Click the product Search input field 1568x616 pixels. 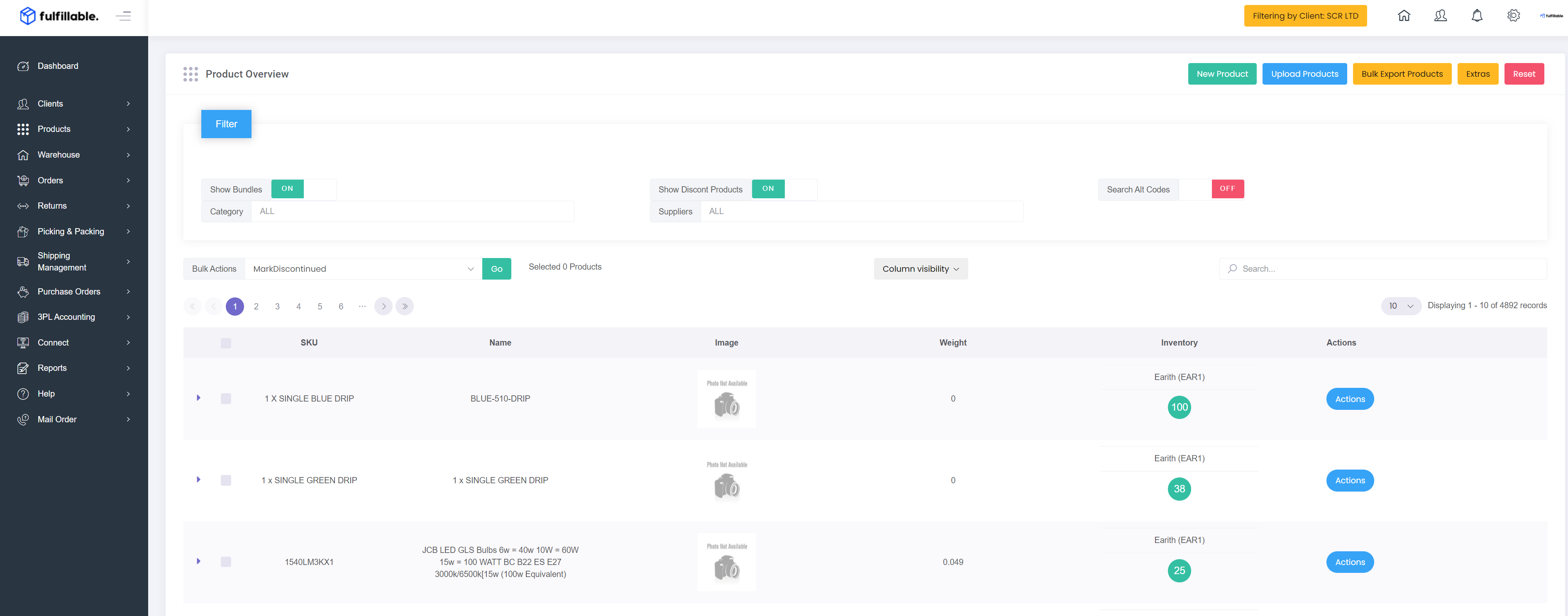tap(1383, 269)
